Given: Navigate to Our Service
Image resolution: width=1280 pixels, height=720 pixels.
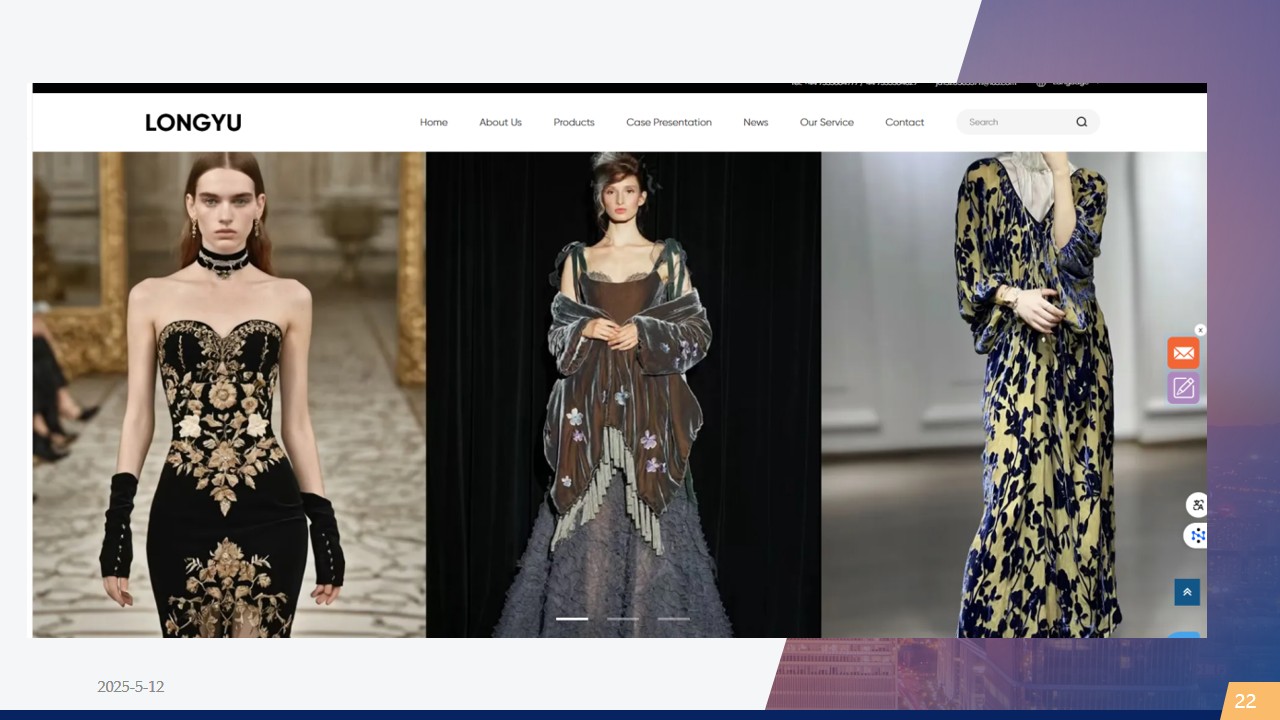Looking at the screenshot, I should (827, 122).
